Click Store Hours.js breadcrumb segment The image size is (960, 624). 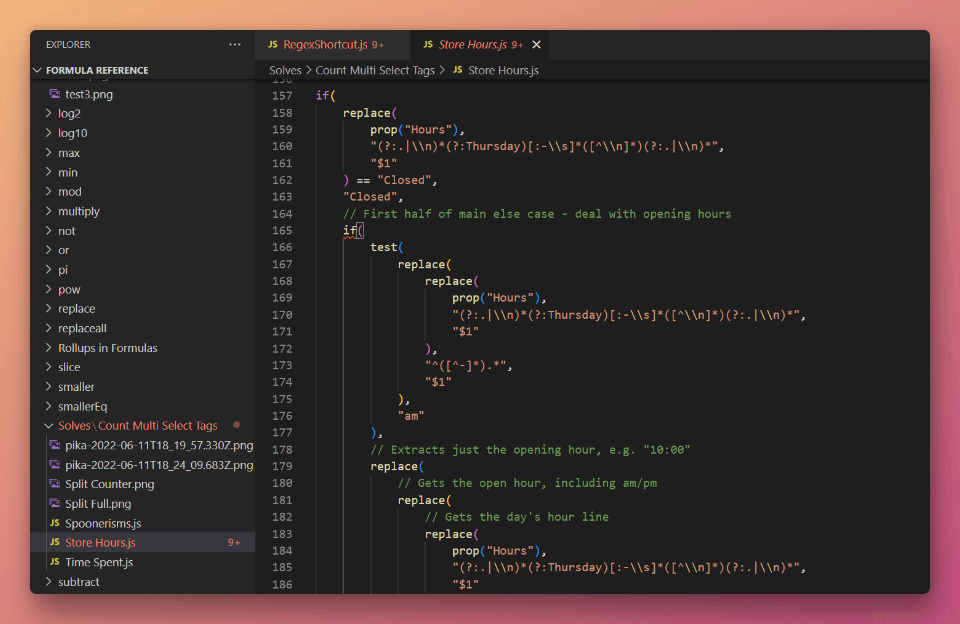[503, 70]
